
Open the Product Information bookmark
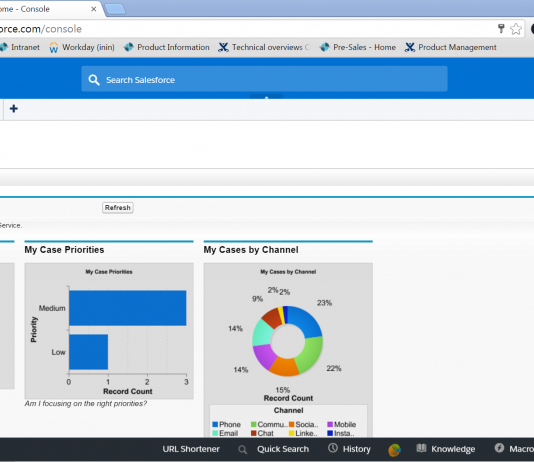pyautogui.click(x=167, y=47)
